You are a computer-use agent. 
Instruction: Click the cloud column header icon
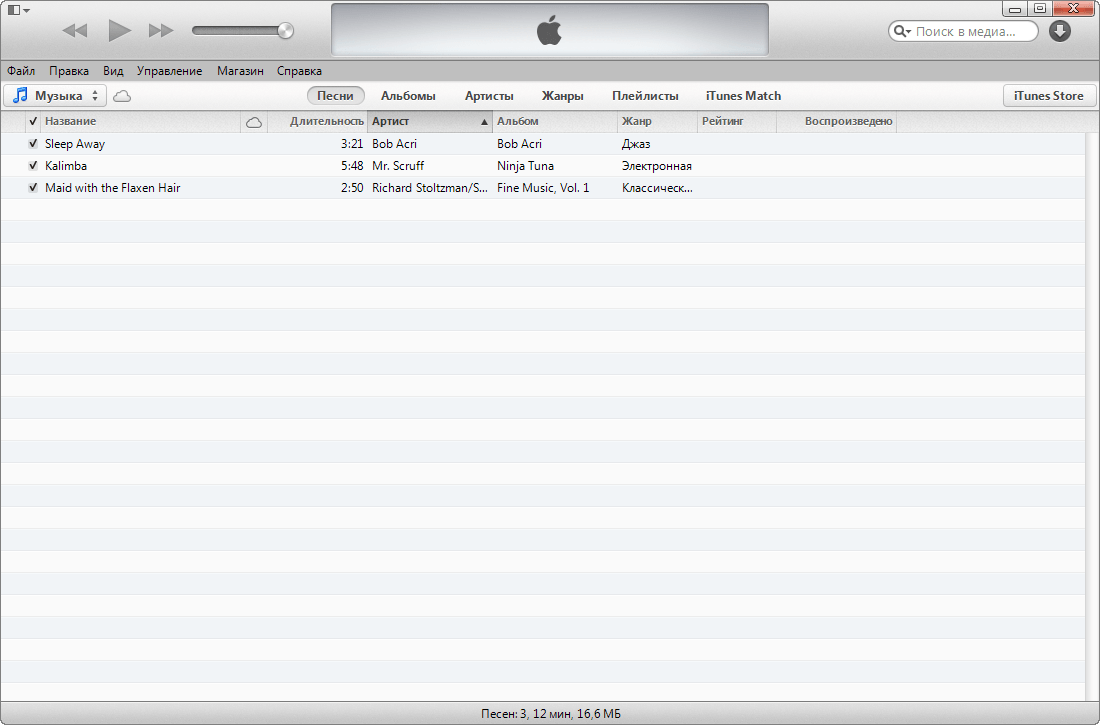pyautogui.click(x=254, y=122)
